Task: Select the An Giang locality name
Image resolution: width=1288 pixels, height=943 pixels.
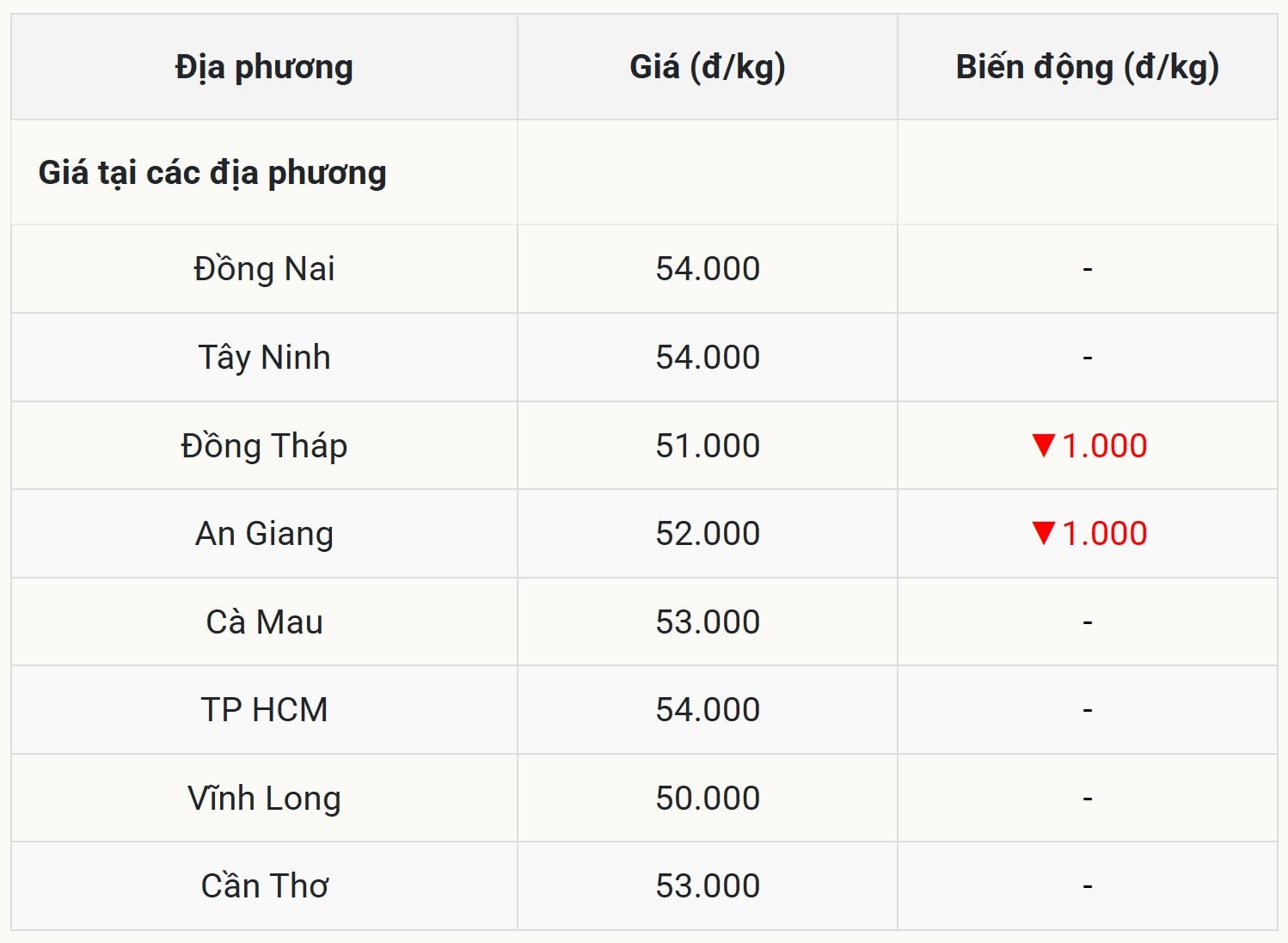Action: coord(264,534)
